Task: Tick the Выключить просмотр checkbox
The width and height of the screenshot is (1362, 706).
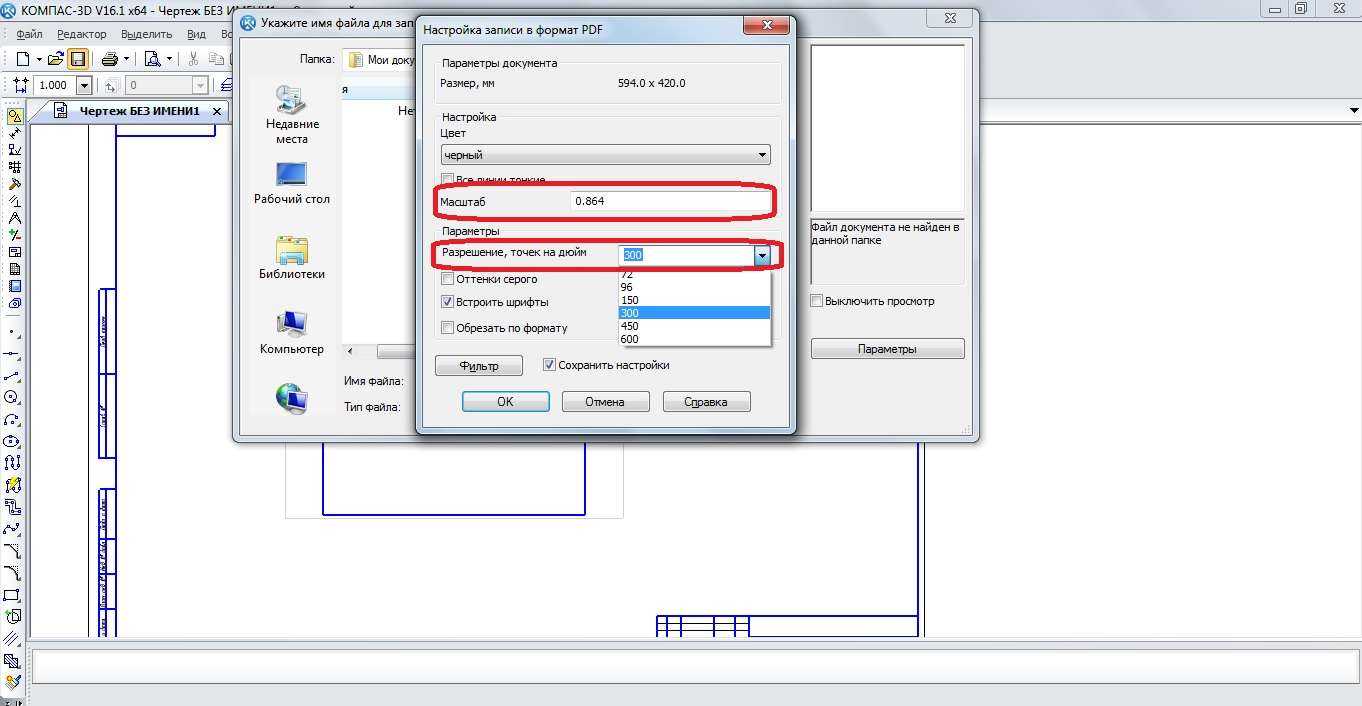Action: [817, 301]
